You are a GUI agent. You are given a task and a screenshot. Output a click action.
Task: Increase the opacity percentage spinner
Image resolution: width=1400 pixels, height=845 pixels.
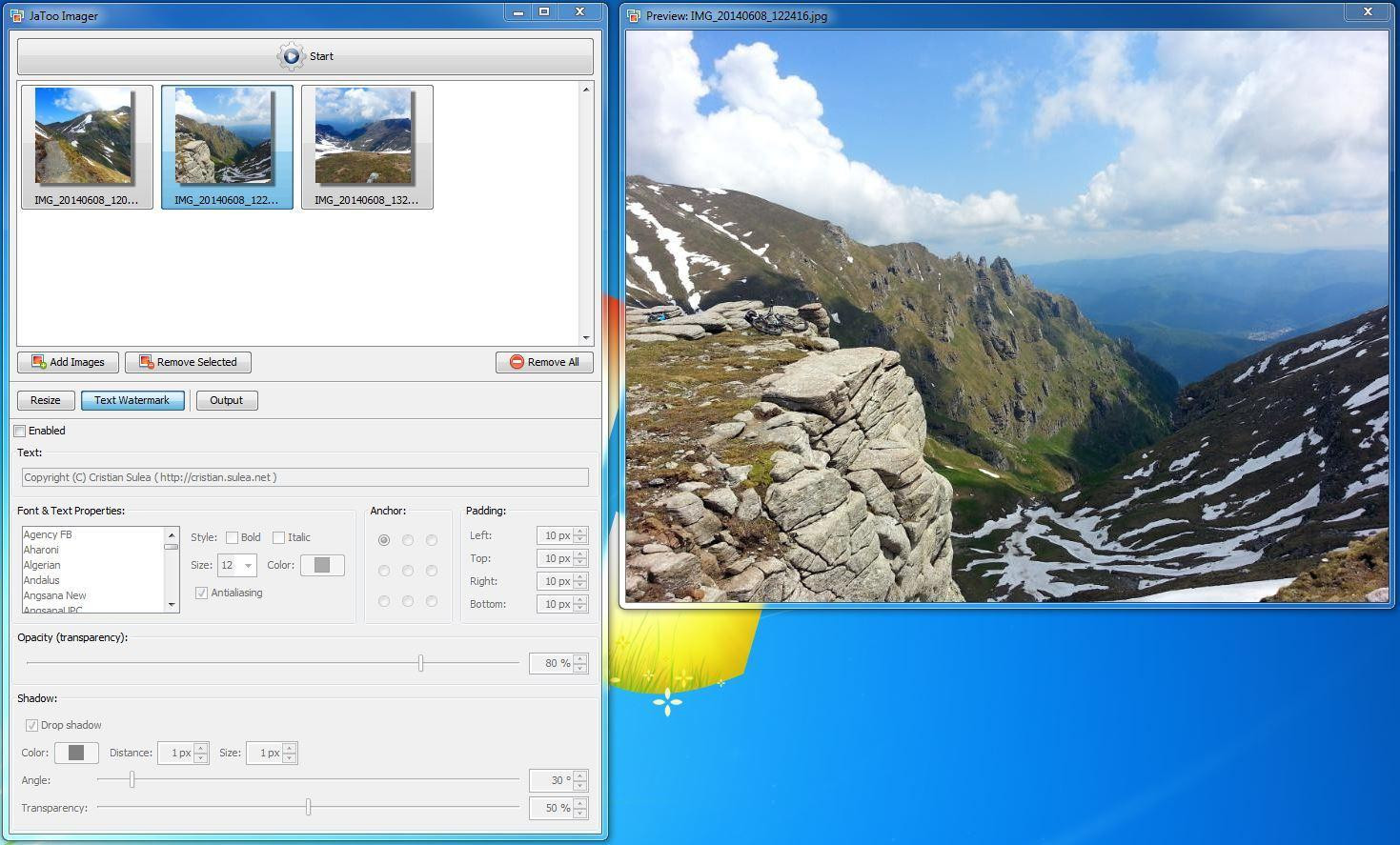580,658
